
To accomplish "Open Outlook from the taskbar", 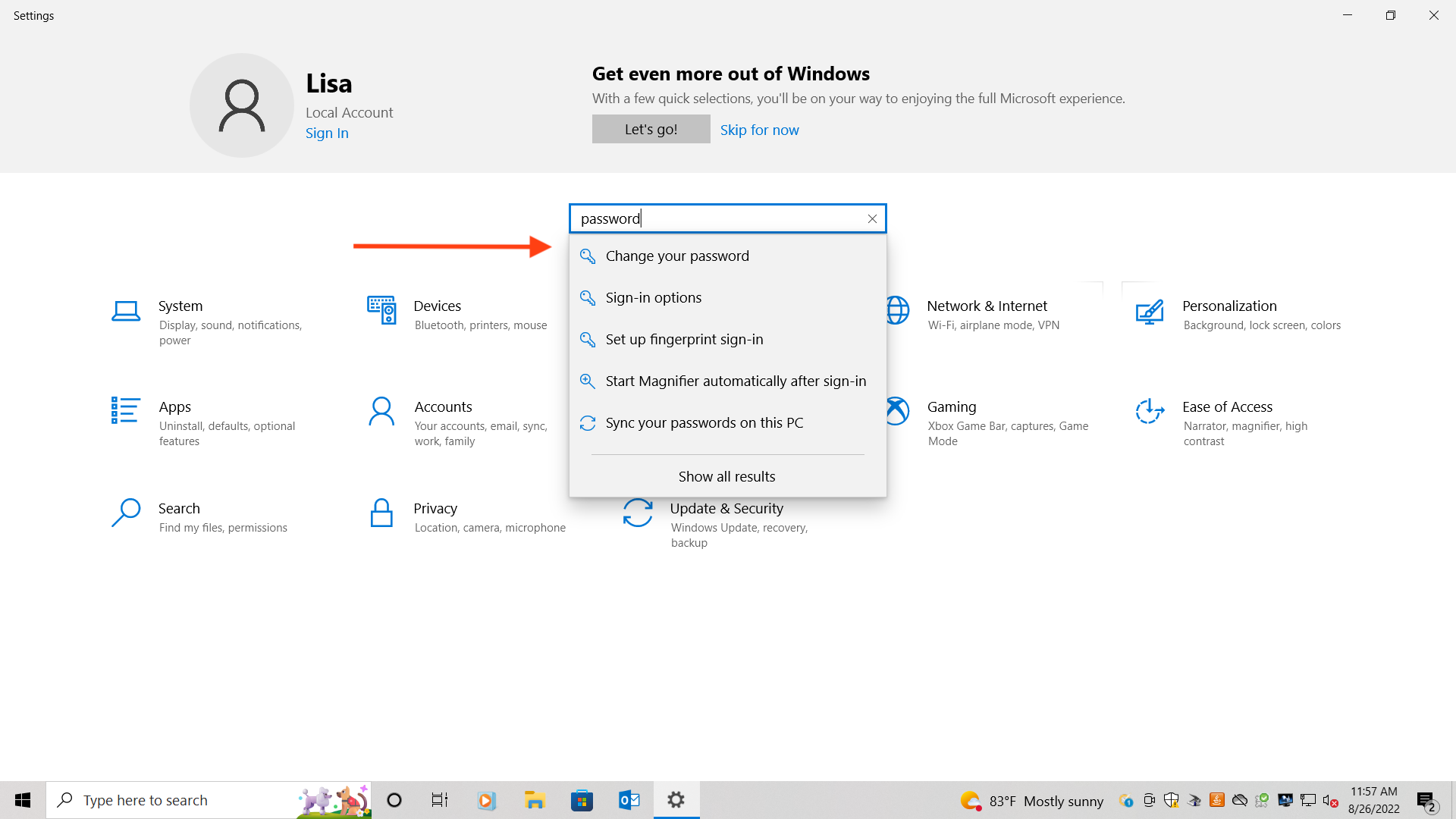I will coord(629,800).
